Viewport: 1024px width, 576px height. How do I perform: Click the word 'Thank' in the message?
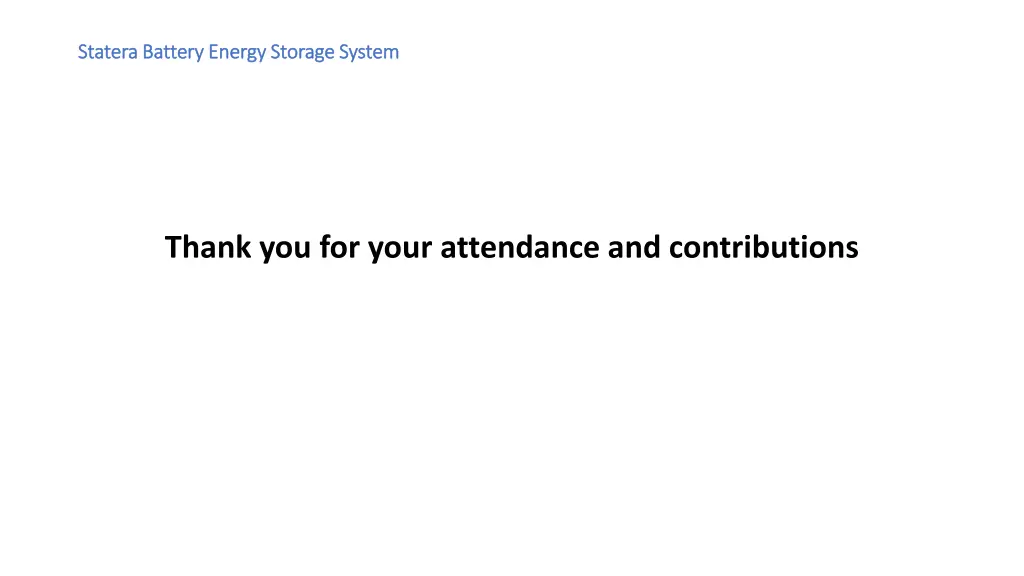pyautogui.click(x=208, y=247)
